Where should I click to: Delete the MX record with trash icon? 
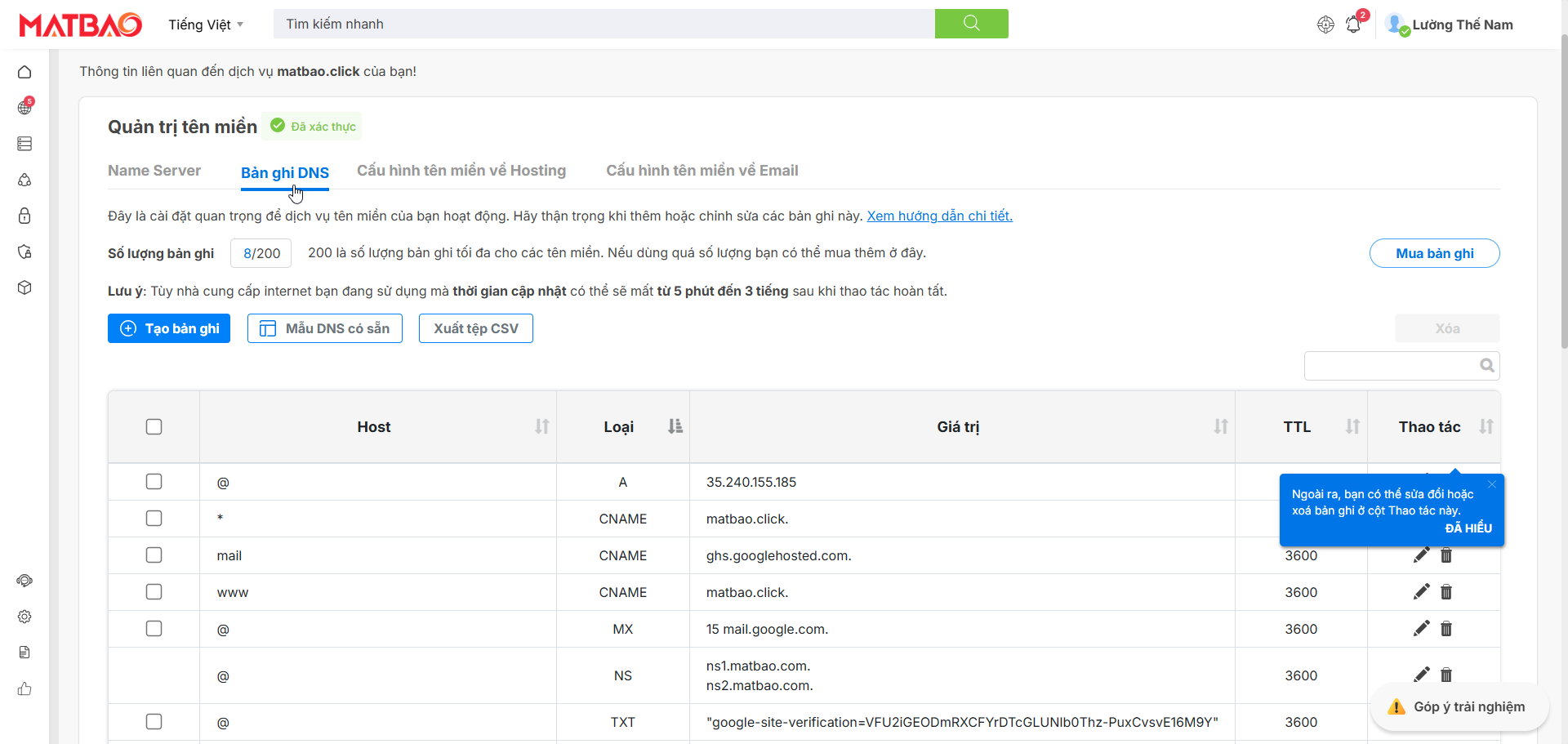pyautogui.click(x=1446, y=629)
